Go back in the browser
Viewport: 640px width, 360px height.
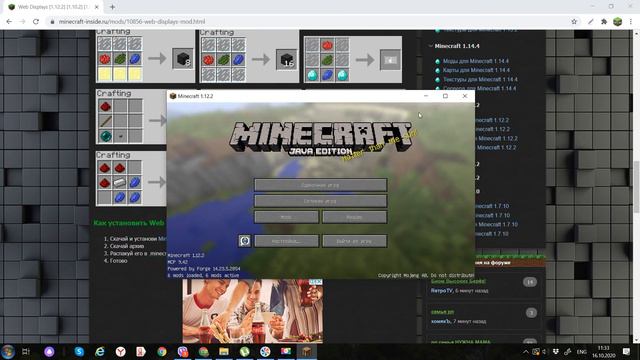[9, 22]
